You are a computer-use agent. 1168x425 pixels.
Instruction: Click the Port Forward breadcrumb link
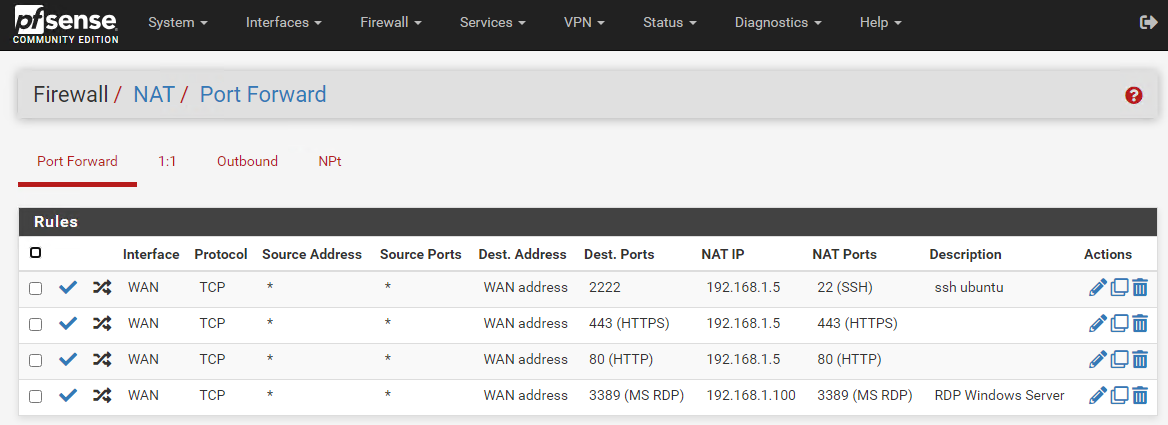(x=263, y=95)
